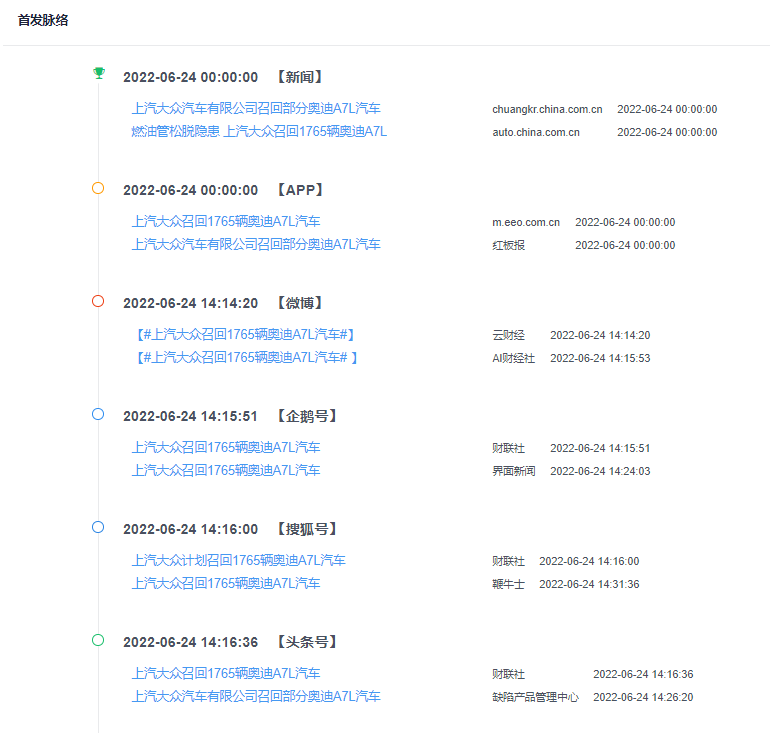770x733 pixels.
Task: Click the green circle marker for 头条号
Action: click(x=98, y=640)
